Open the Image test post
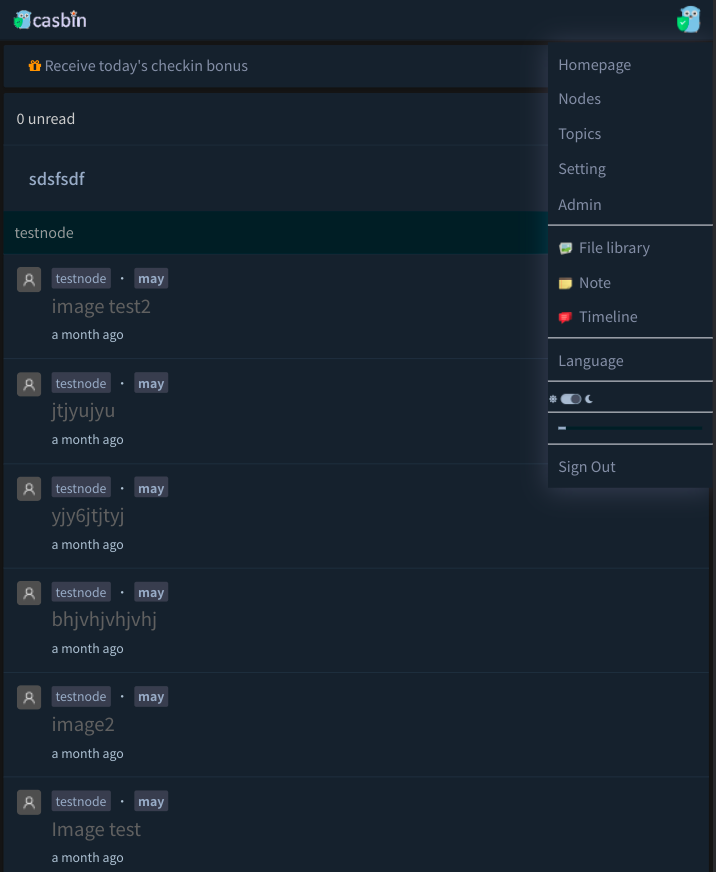The height and width of the screenshot is (872, 716). tap(96, 829)
